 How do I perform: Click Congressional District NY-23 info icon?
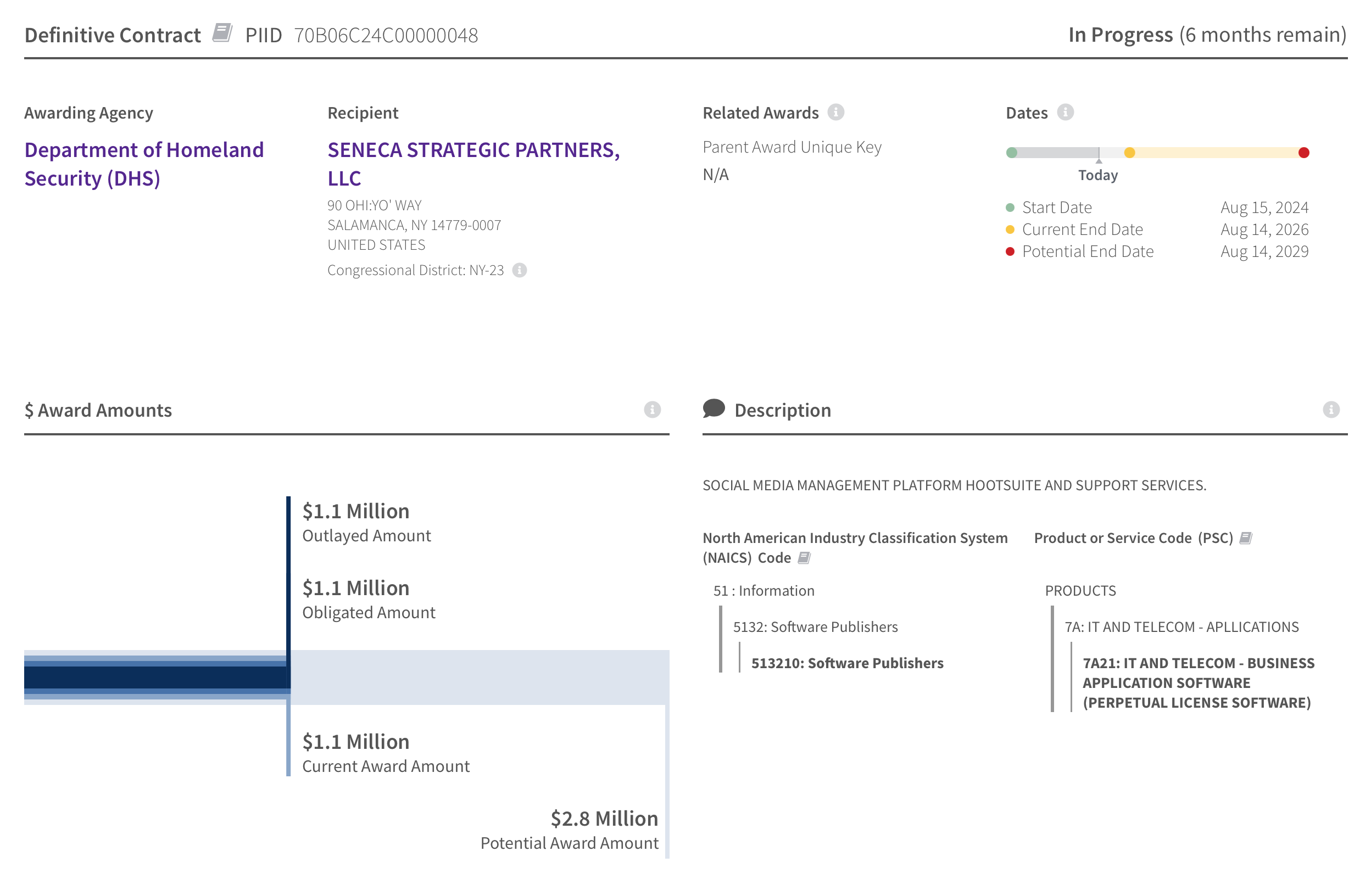519,270
